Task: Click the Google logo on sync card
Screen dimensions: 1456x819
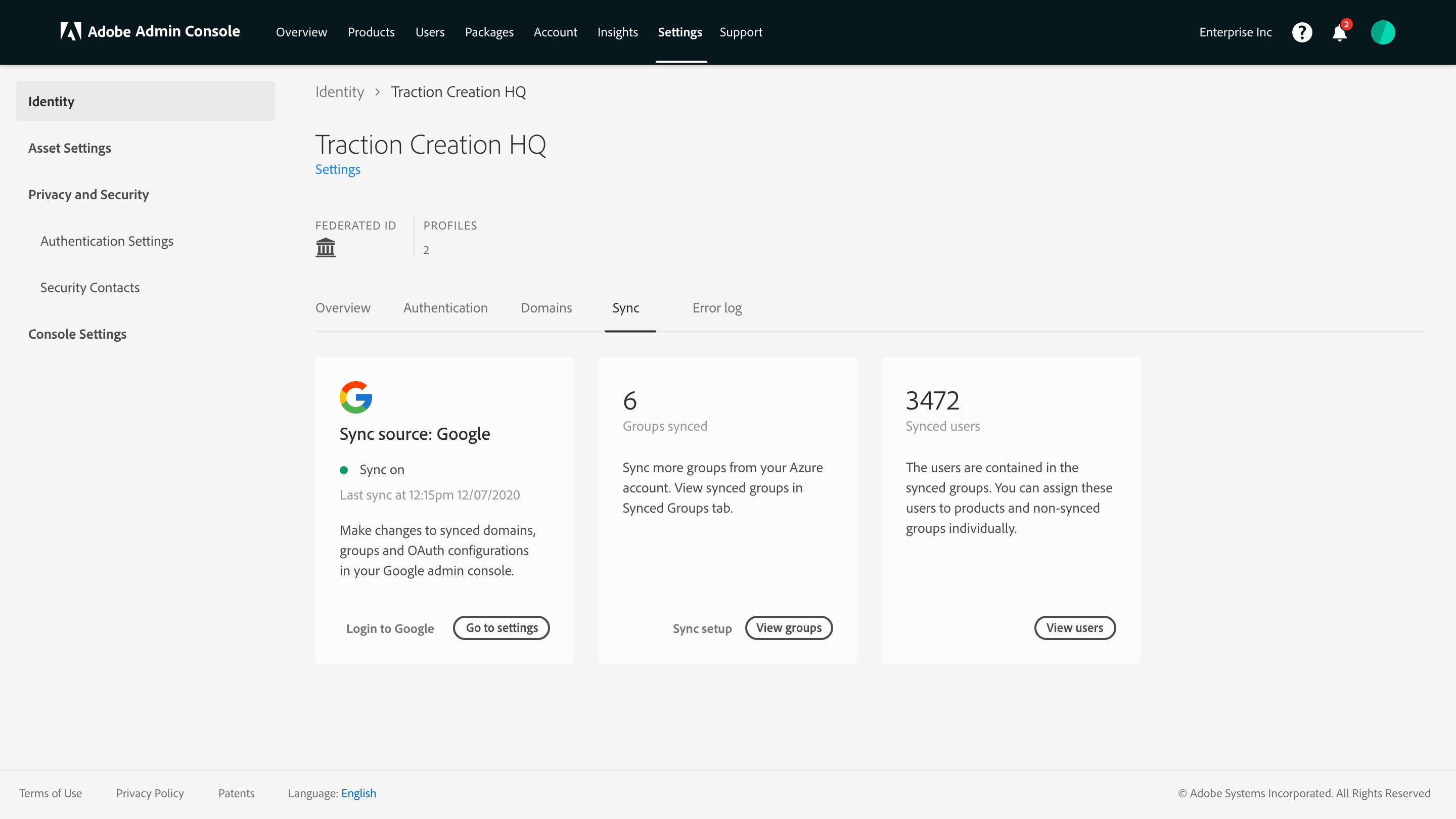Action: 355,397
